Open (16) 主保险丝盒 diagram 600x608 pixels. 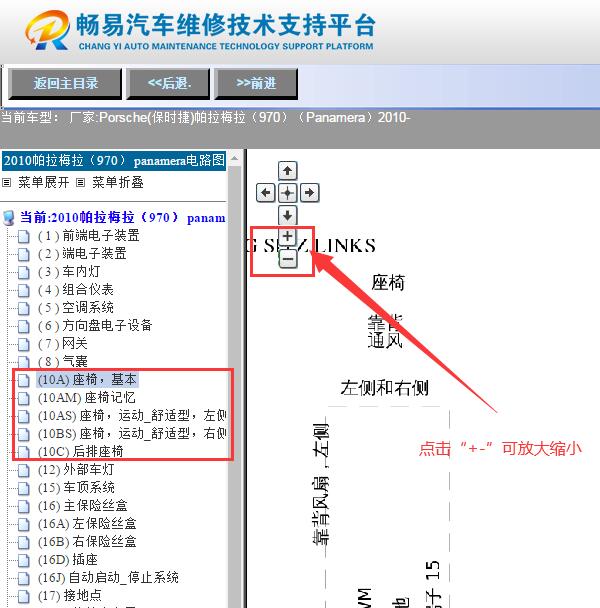tap(83, 506)
